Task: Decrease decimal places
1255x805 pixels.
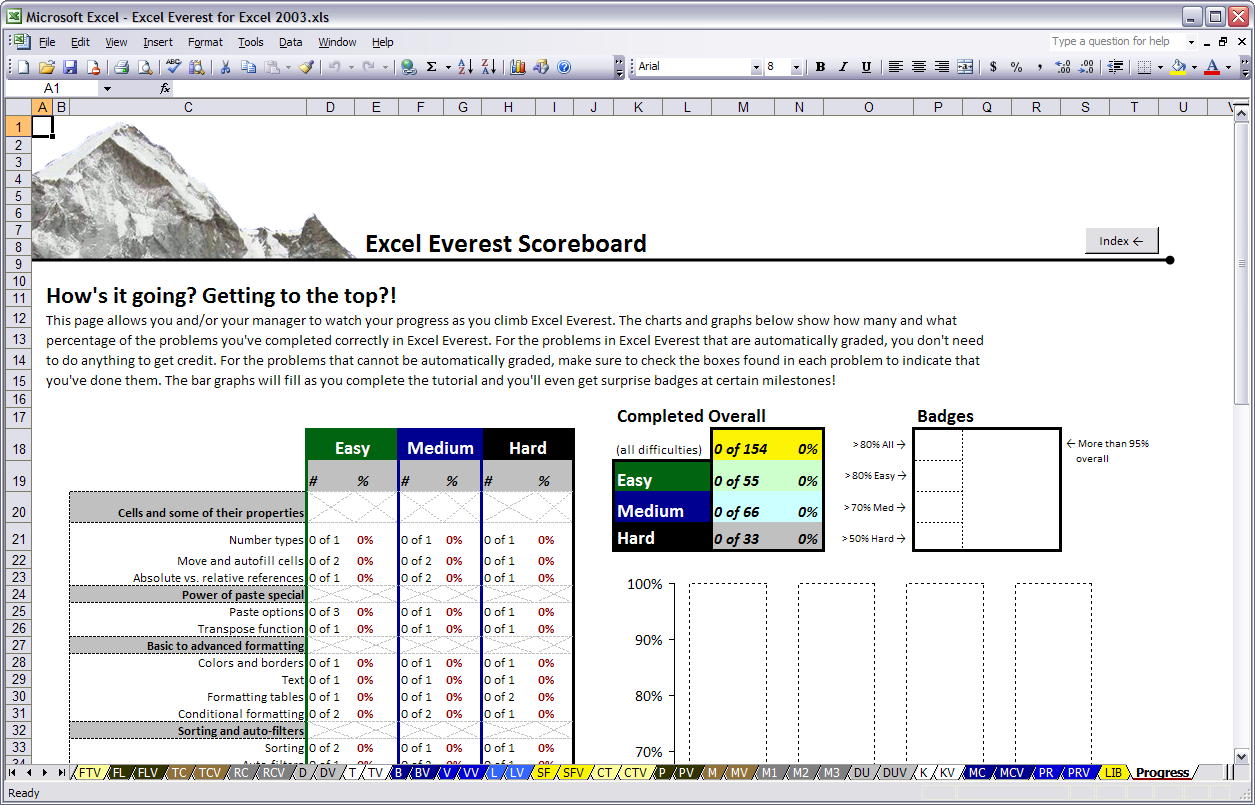Action: pyautogui.click(x=1085, y=67)
